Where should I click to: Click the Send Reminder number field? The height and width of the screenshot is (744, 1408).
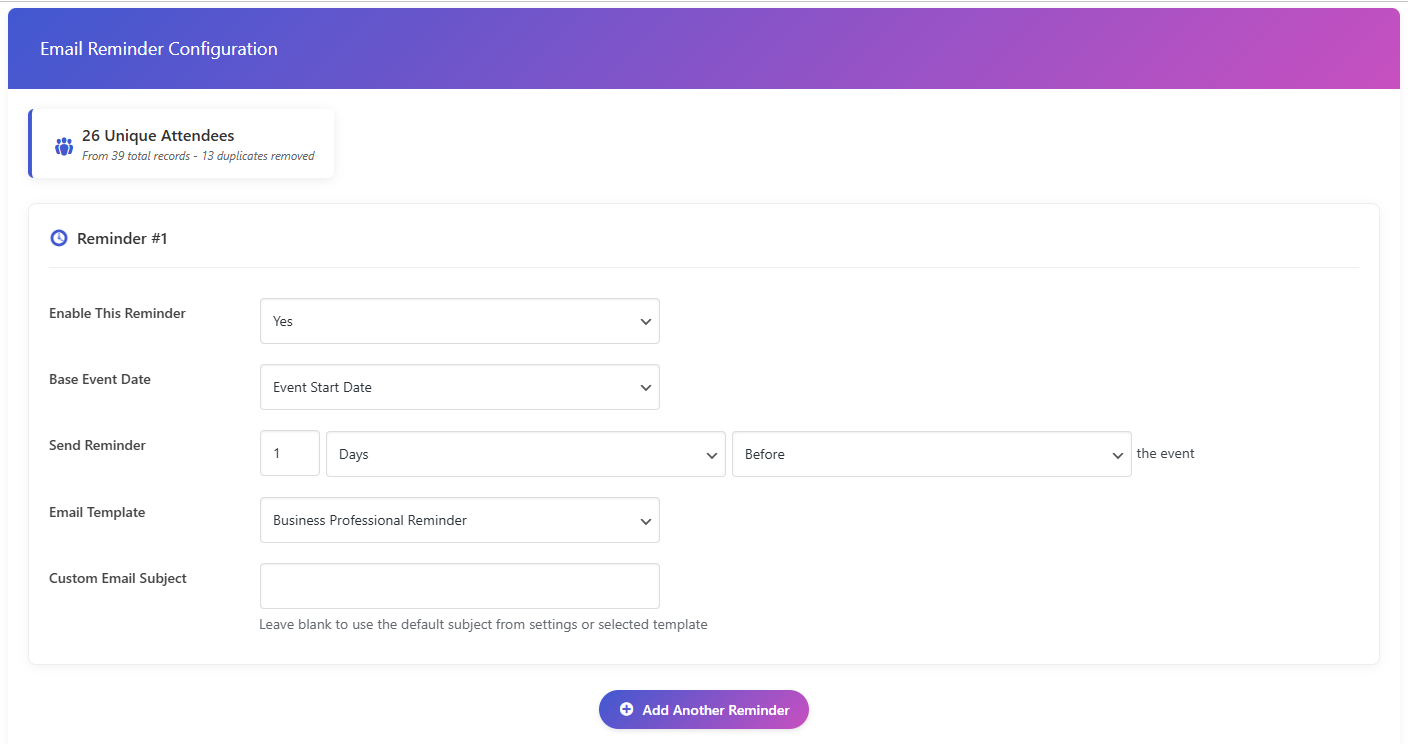(x=289, y=453)
